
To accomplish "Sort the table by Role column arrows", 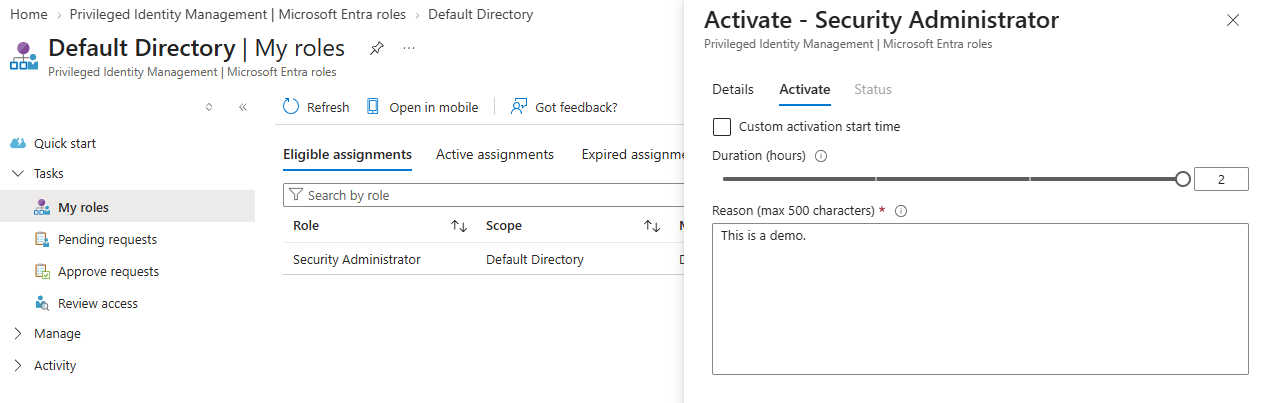I will point(460,226).
